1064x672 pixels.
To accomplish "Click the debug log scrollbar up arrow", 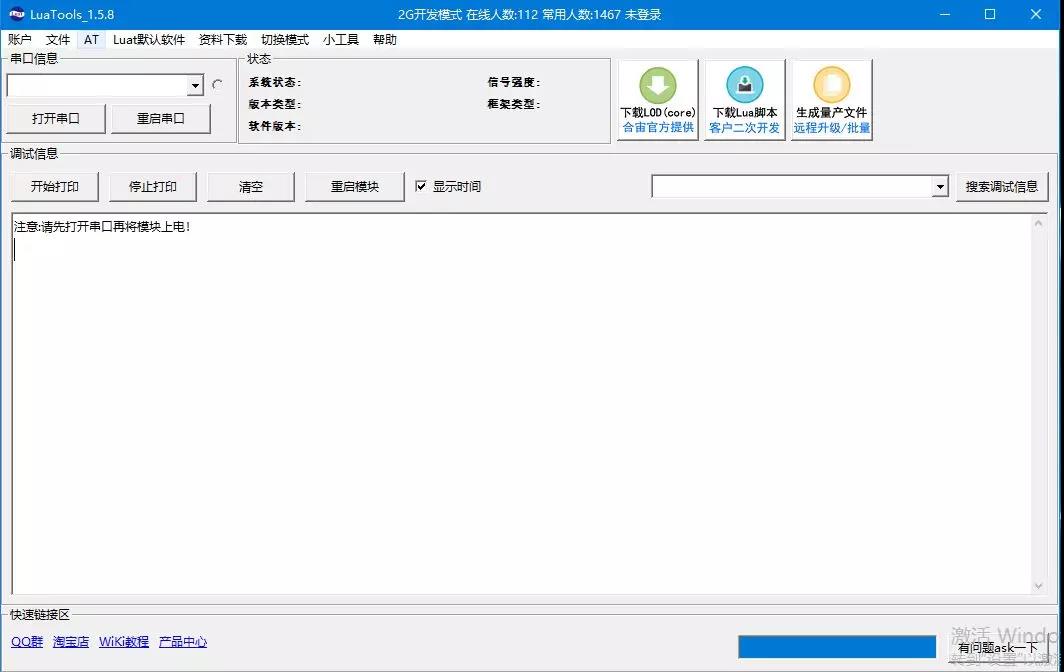I will 1038,223.
